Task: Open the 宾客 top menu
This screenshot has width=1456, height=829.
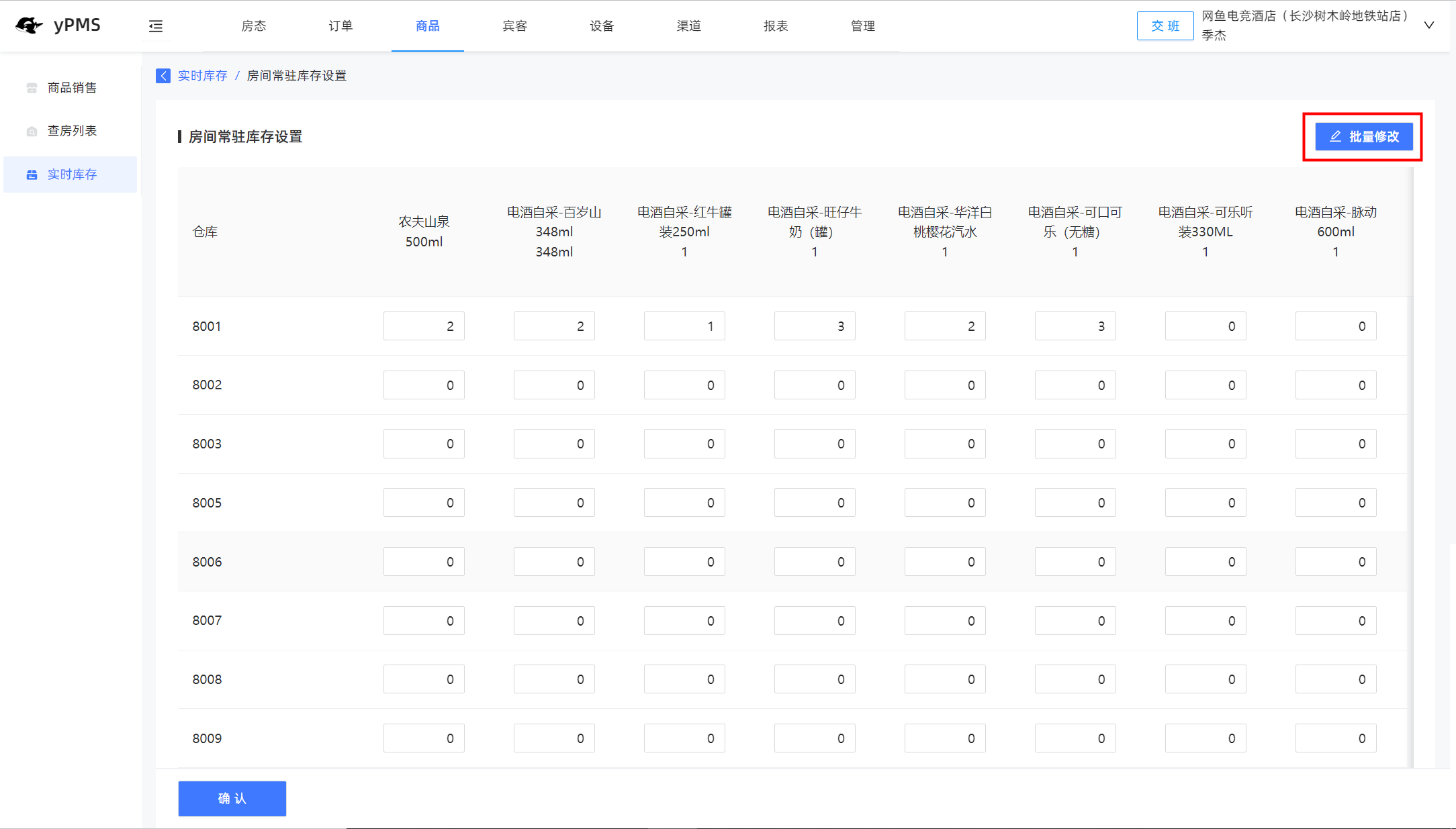Action: pyautogui.click(x=515, y=26)
